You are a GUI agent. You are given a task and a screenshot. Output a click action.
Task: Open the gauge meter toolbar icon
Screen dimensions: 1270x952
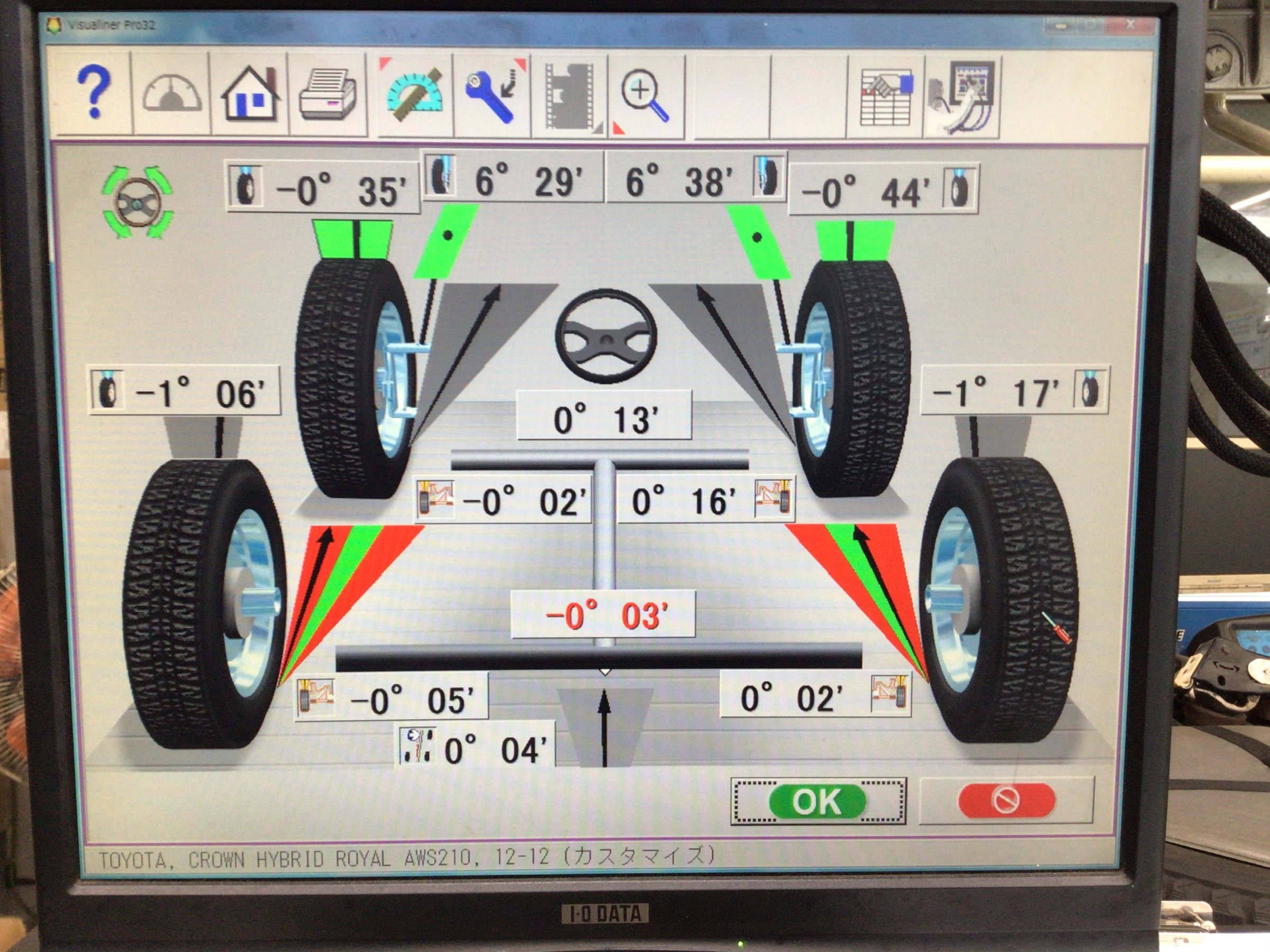pyautogui.click(x=171, y=95)
